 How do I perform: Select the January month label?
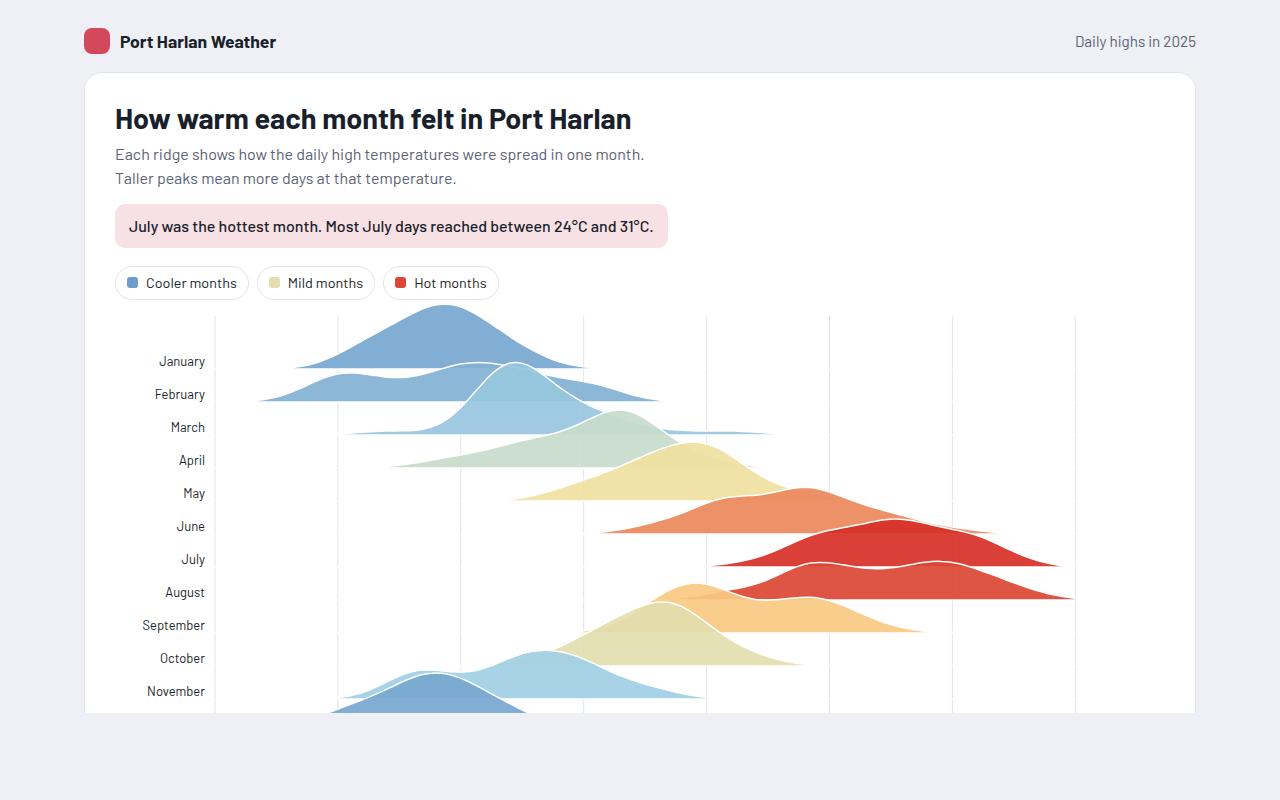(182, 362)
